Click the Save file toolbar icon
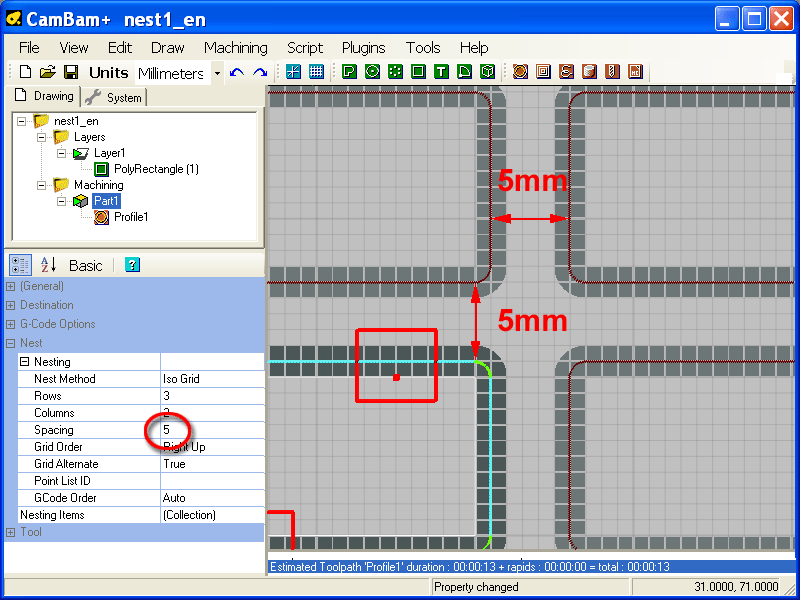Screen dimensions: 800x600 coord(71,72)
